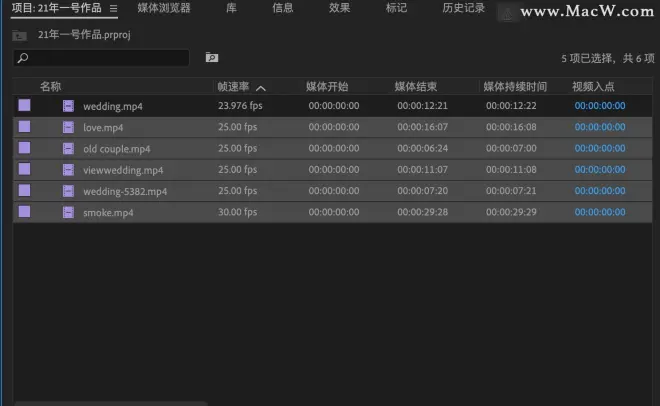This screenshot has width=660, height=406.
Task: Click the old couple.mp4 clip icon
Action: click(68, 149)
